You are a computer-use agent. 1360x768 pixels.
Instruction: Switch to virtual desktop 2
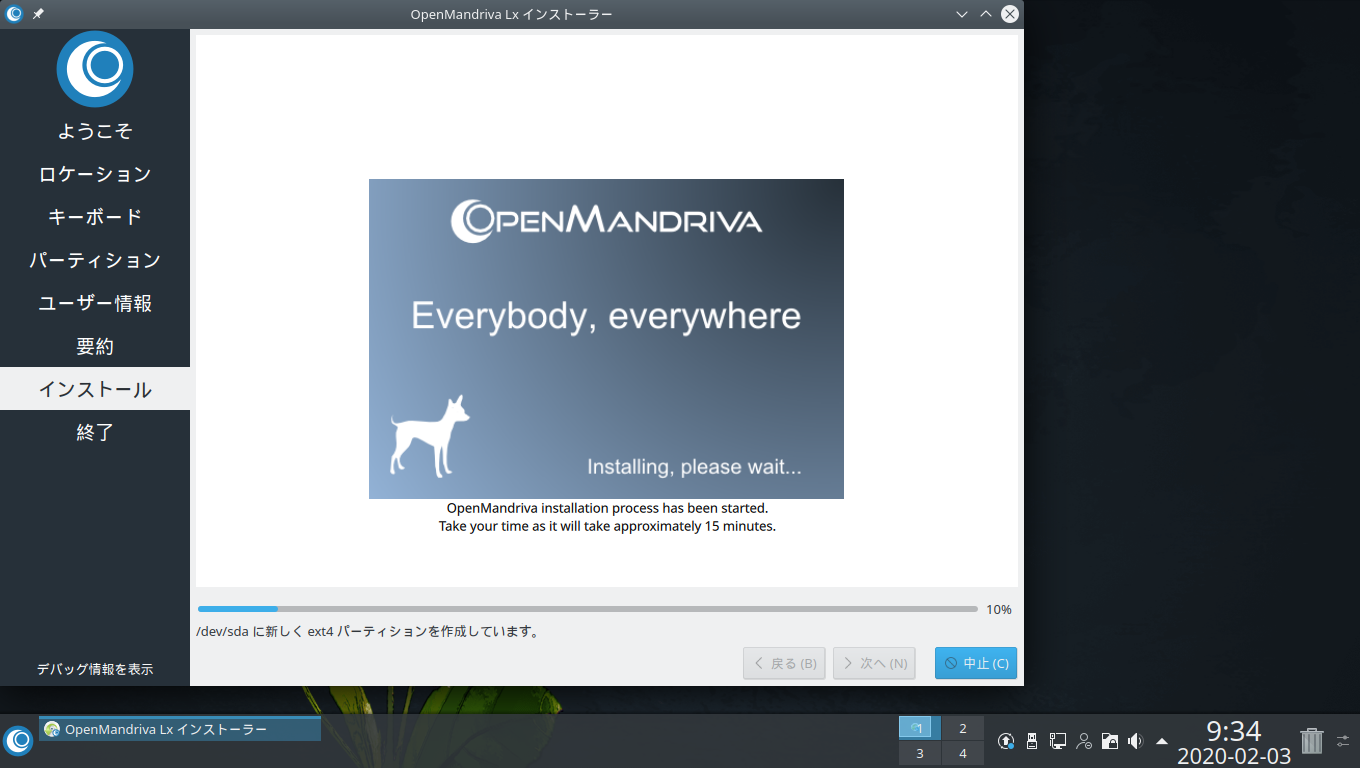(x=963, y=728)
